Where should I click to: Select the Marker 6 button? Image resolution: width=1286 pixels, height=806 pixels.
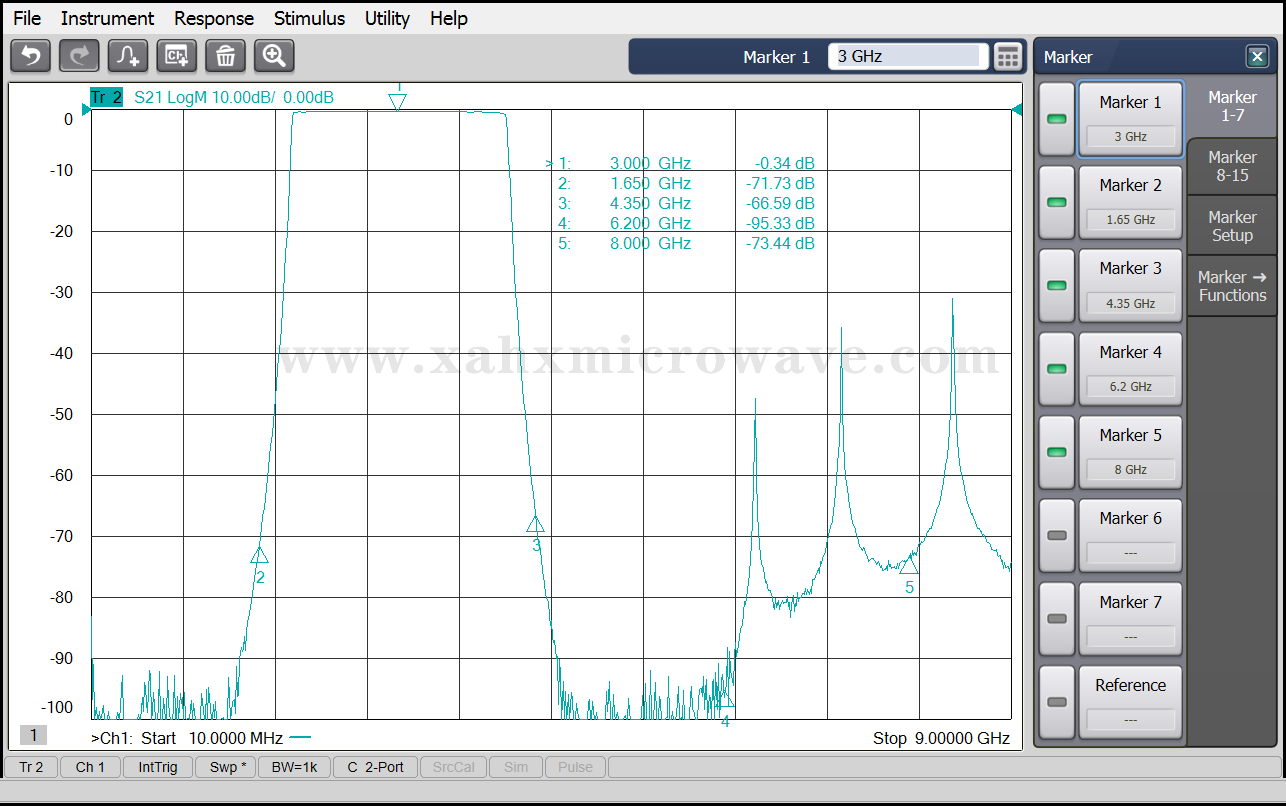(x=1130, y=535)
